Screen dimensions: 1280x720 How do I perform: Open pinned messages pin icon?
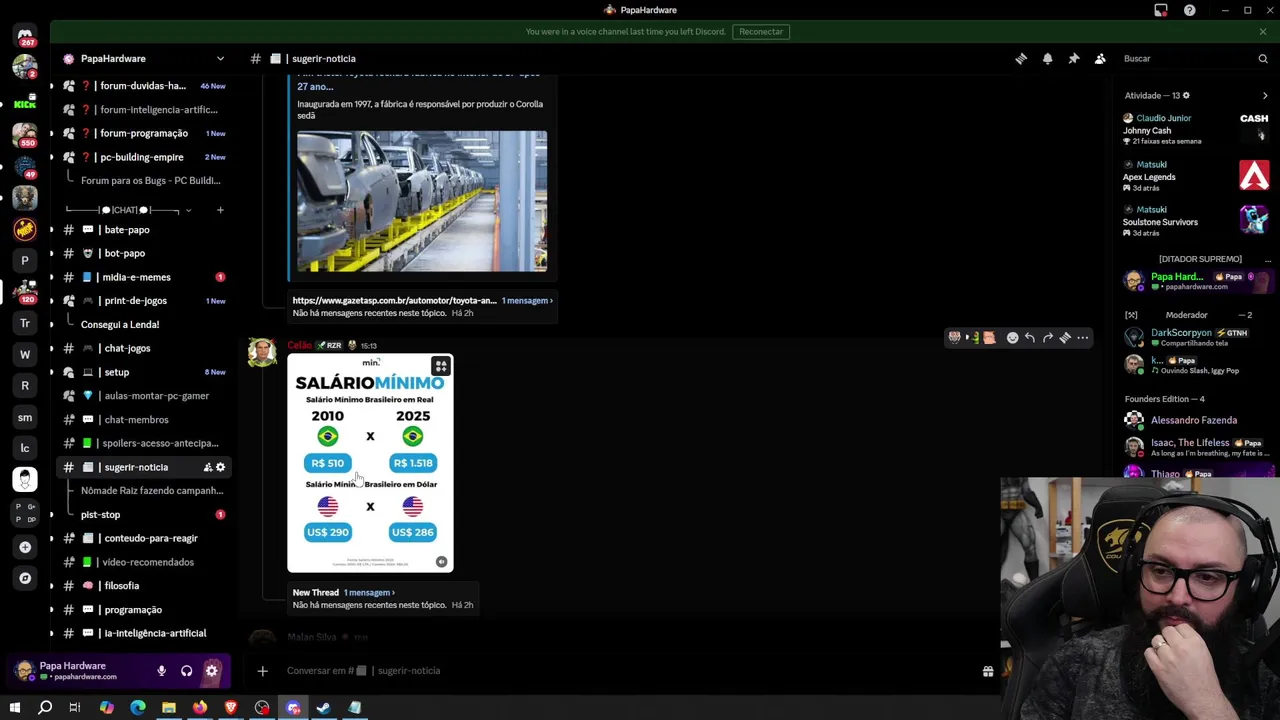coord(1073,59)
